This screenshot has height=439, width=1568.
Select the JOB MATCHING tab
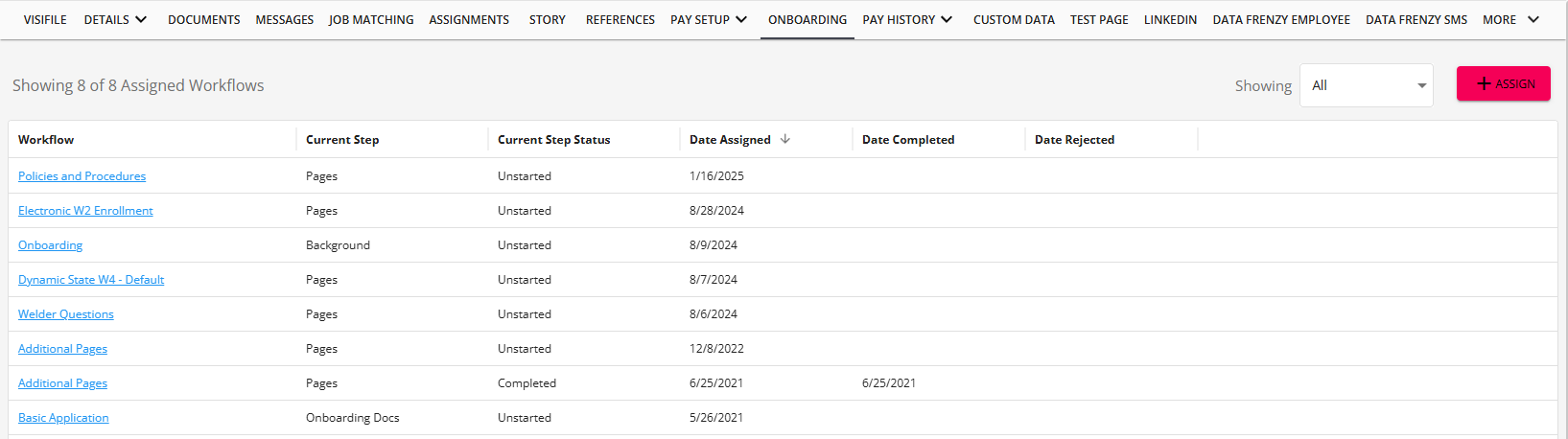[x=371, y=19]
